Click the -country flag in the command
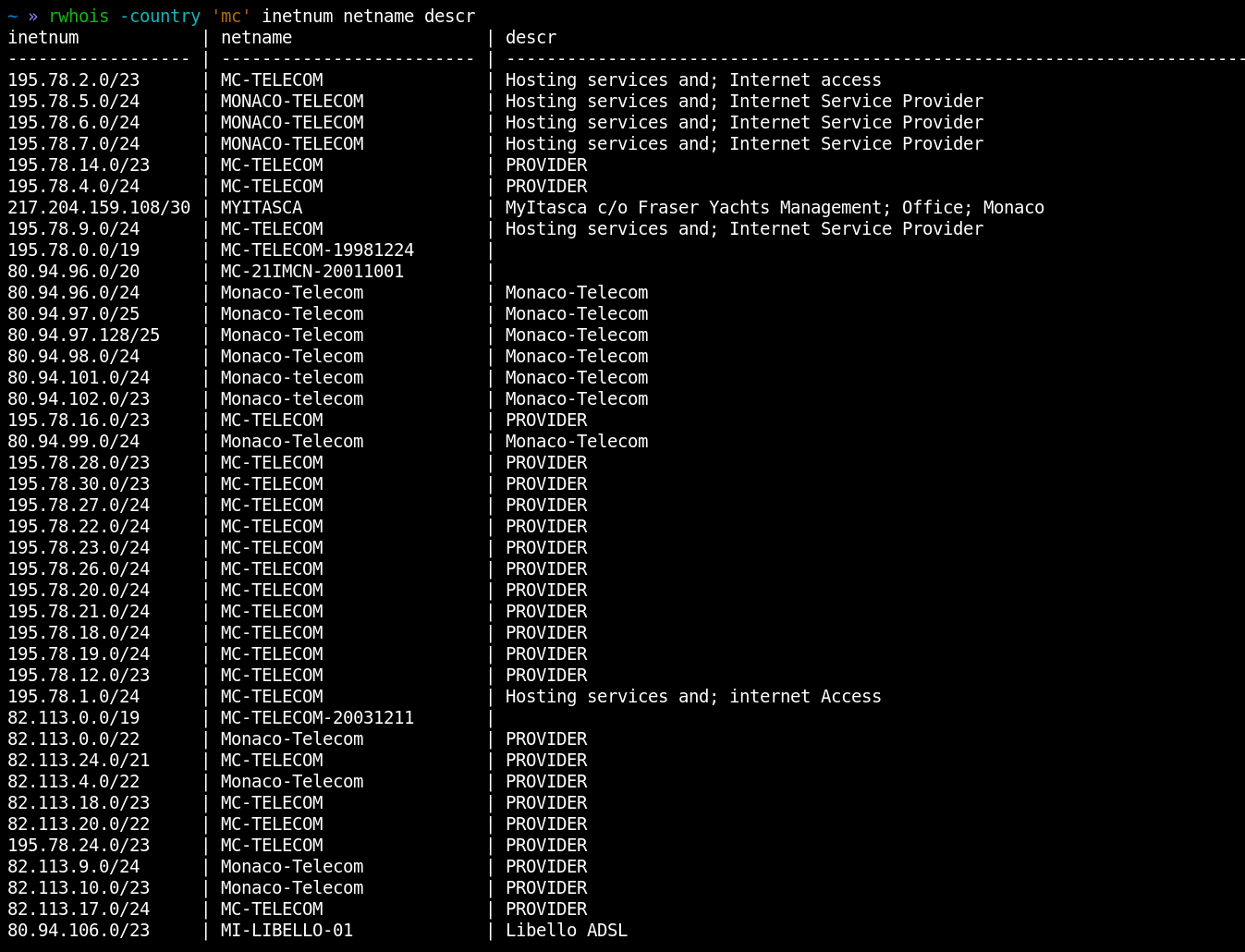The image size is (1245, 952). tap(160, 17)
